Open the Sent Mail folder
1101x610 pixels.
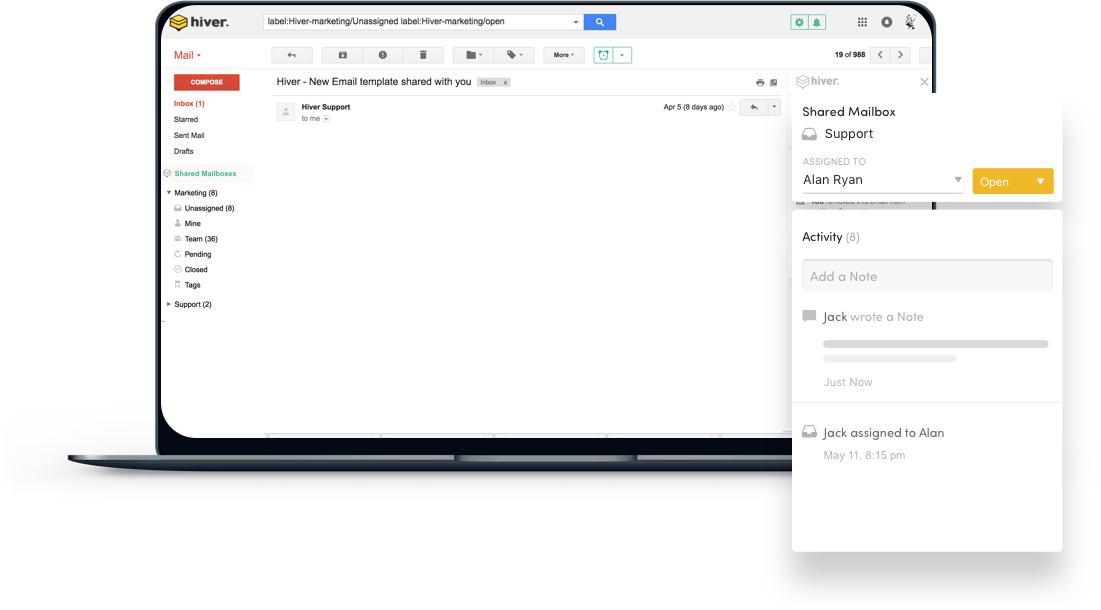(x=189, y=135)
